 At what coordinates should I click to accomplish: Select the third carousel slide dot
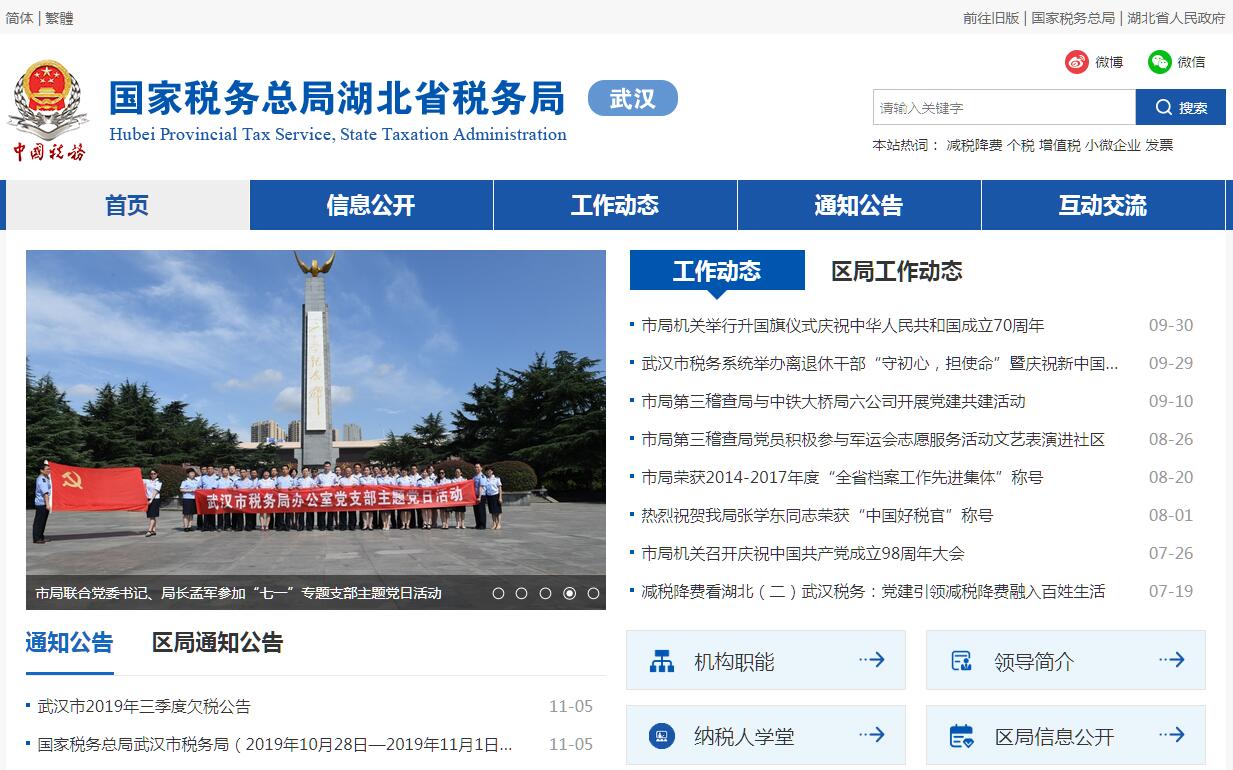[x=545, y=593]
